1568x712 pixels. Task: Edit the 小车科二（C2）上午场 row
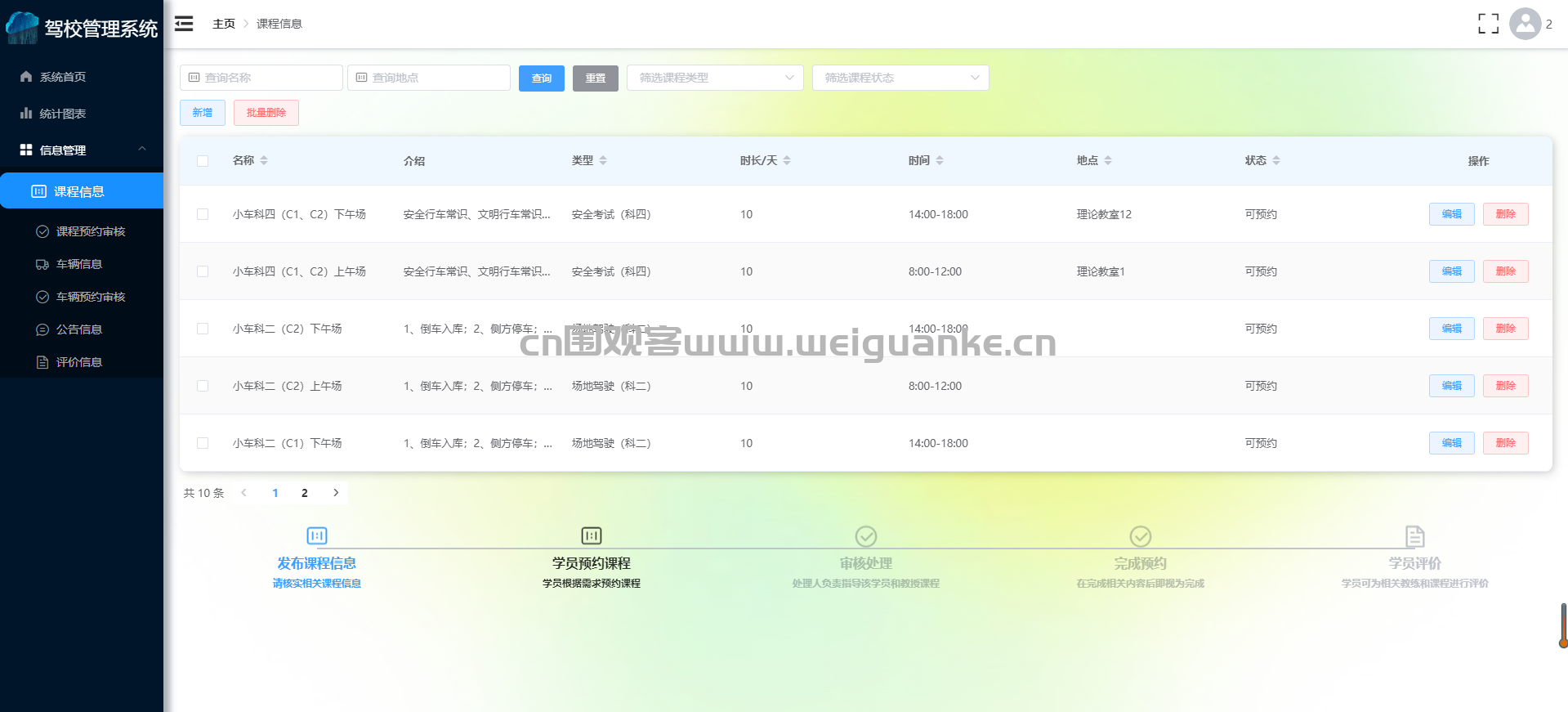tap(1452, 386)
